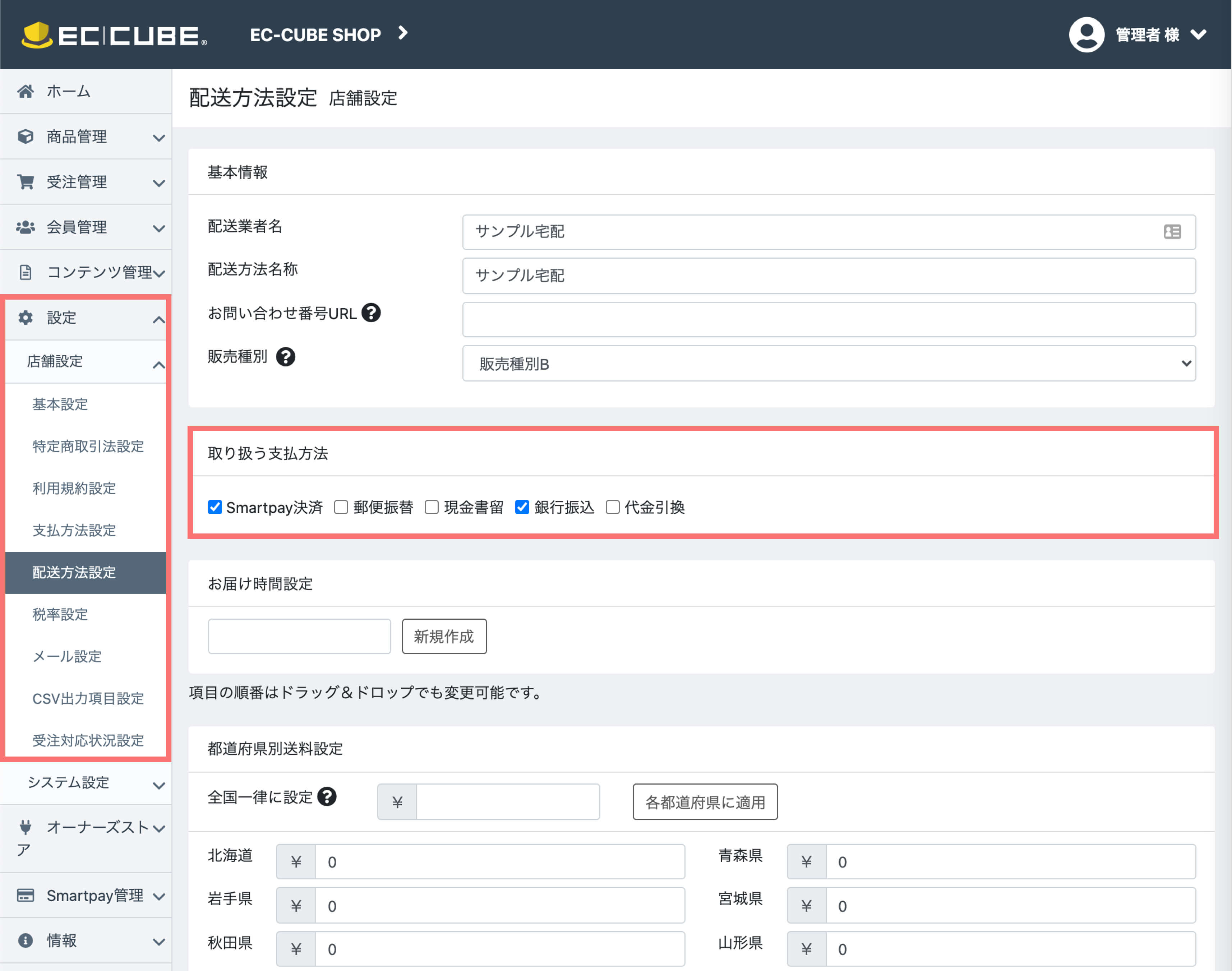Enable the 郵便振替 payment checkbox
The width and height of the screenshot is (1232, 971).
[x=341, y=507]
